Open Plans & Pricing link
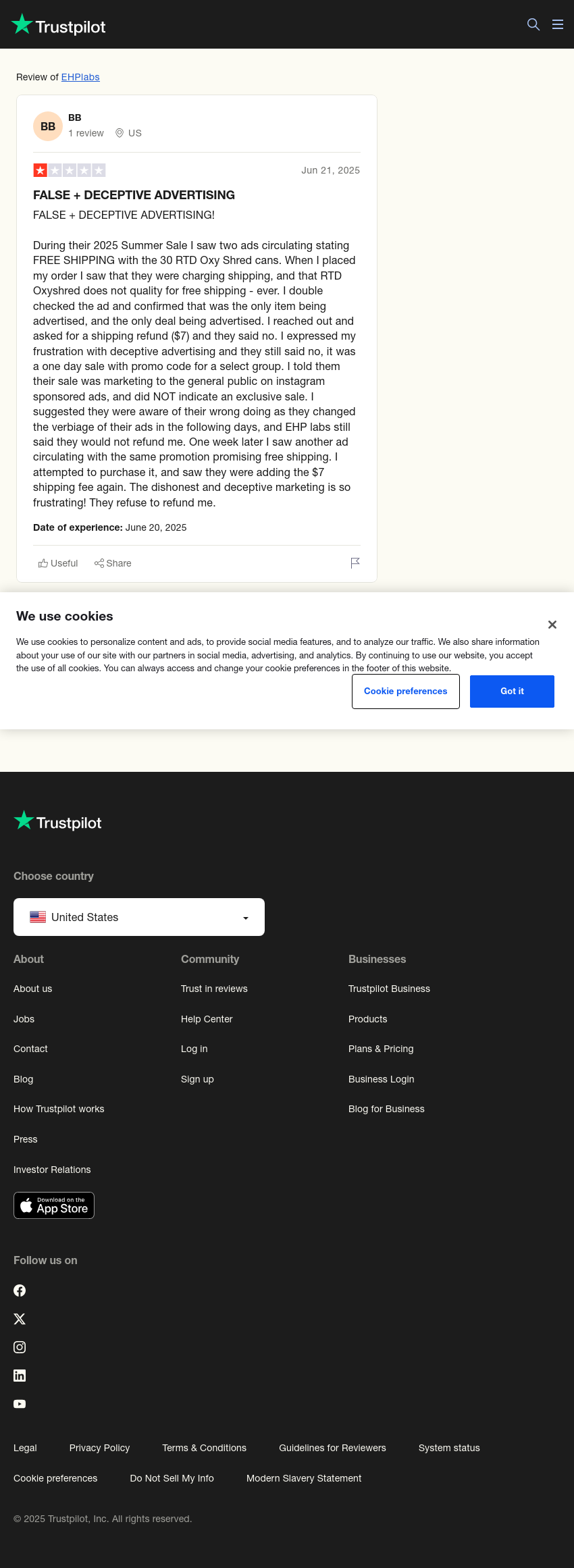Viewport: 574px width, 1568px height. pyautogui.click(x=381, y=1049)
